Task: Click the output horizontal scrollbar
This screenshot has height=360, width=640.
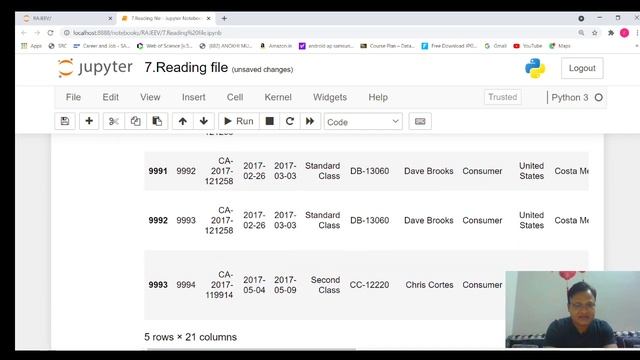Action: coord(251,349)
